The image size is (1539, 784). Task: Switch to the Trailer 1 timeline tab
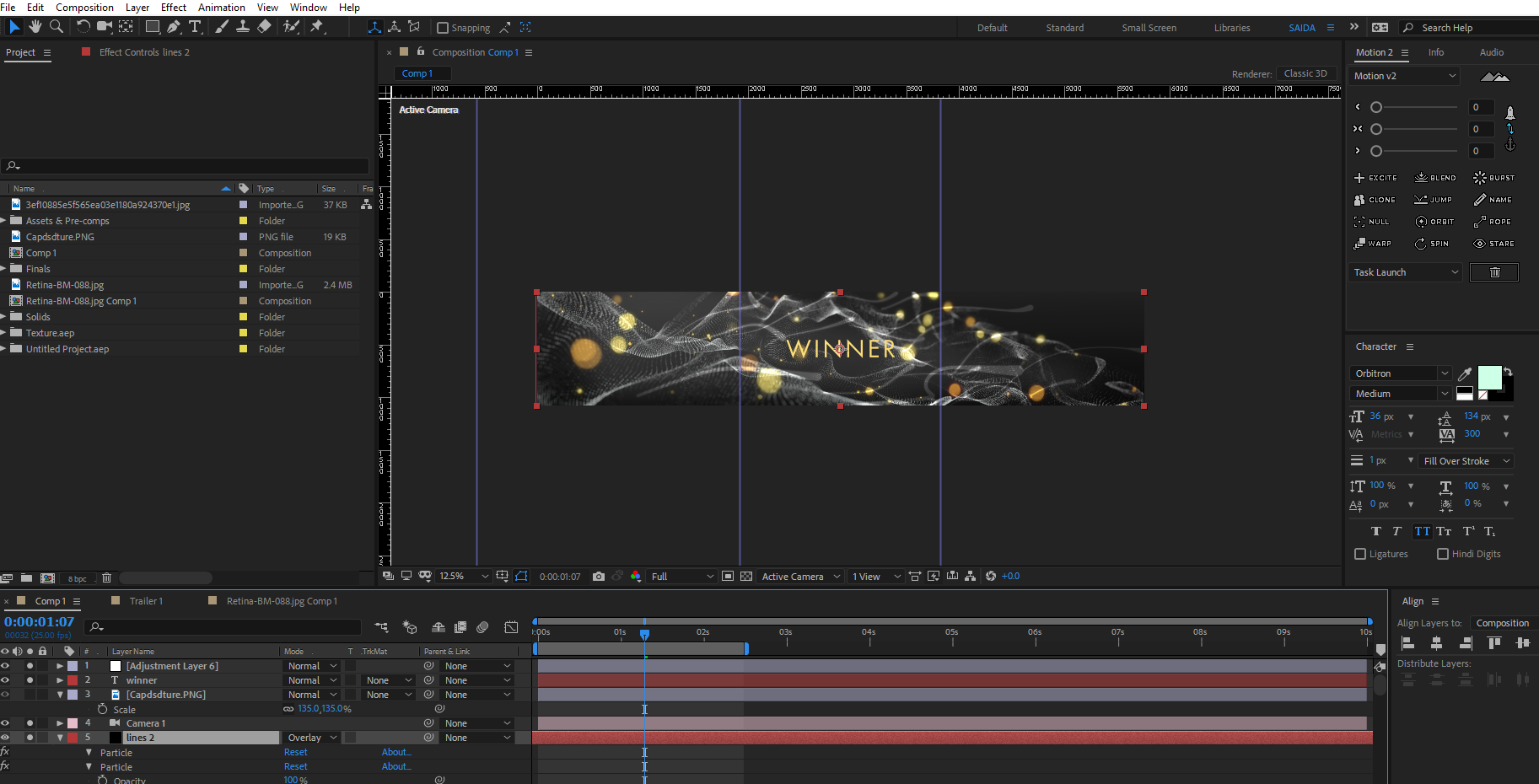pos(146,601)
